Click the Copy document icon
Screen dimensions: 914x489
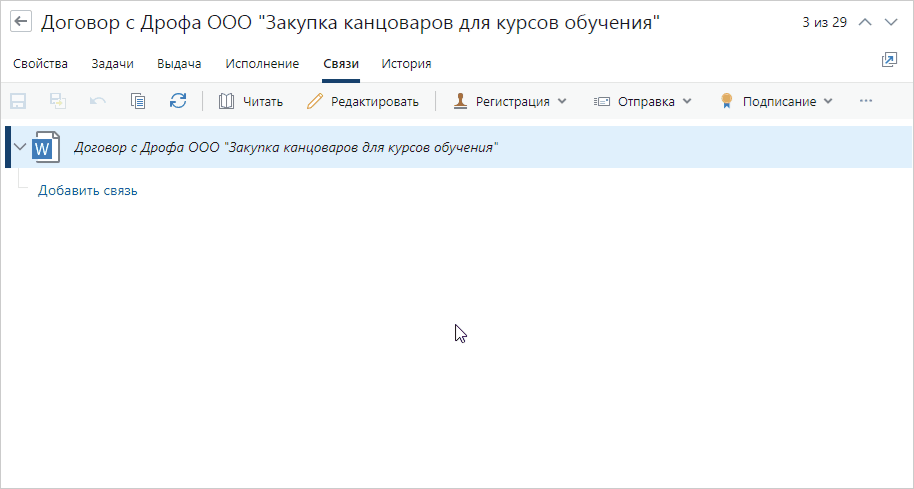[138, 101]
